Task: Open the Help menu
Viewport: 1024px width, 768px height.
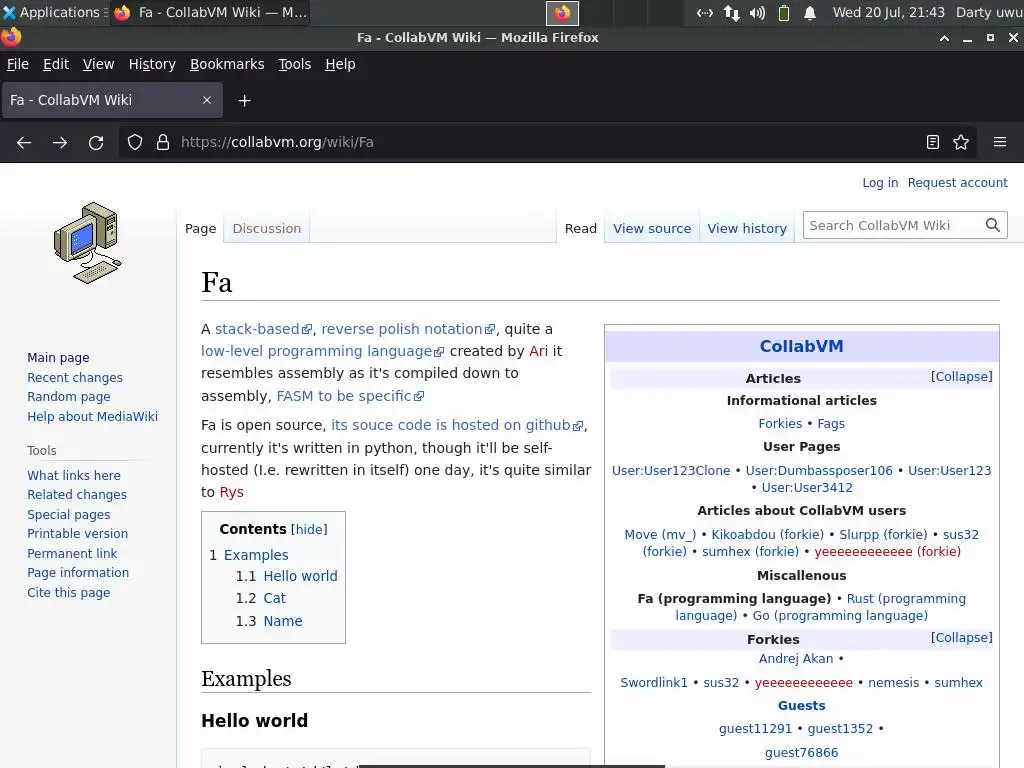Action: (x=340, y=64)
